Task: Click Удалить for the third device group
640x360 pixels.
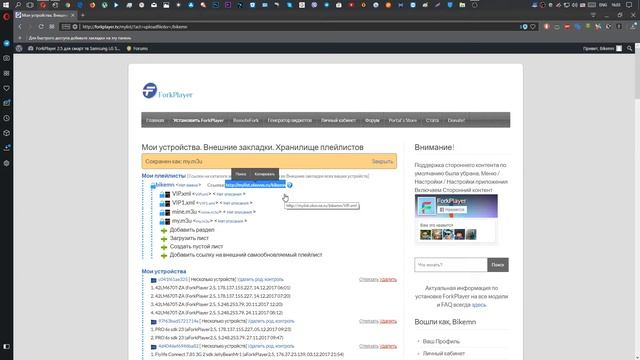Action: (x=388, y=346)
